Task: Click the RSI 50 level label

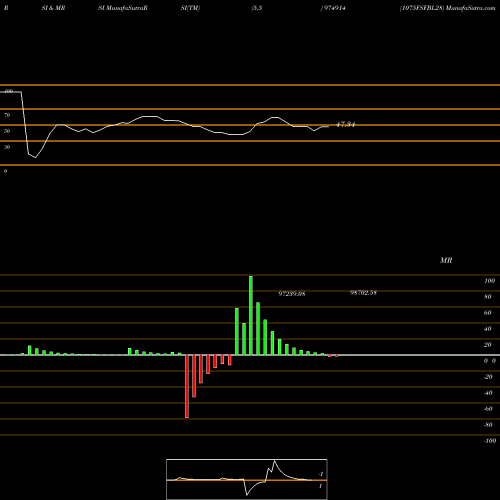Action: [7, 131]
